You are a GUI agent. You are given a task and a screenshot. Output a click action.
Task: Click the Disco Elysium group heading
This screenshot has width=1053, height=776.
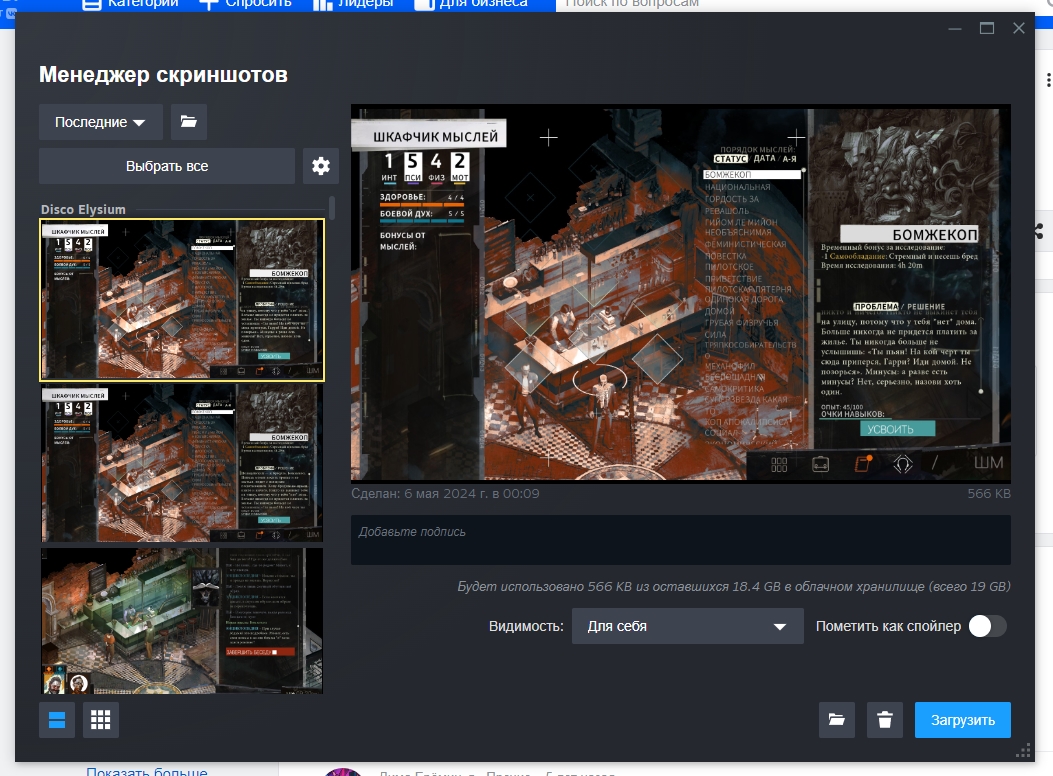[83, 209]
